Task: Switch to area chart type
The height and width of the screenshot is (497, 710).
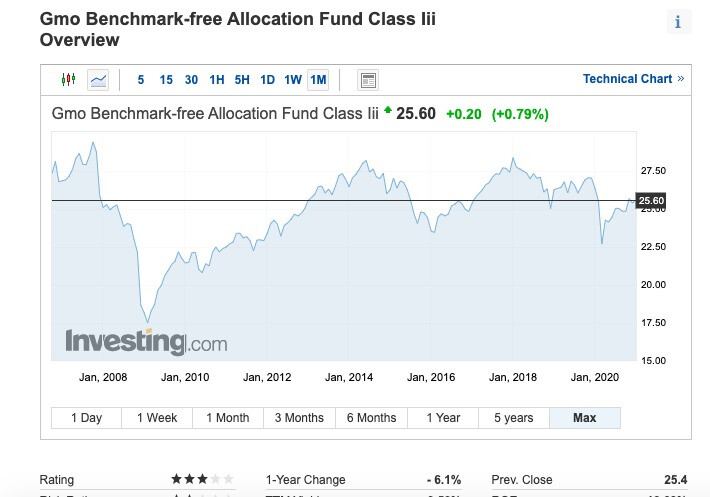Action: [98, 79]
